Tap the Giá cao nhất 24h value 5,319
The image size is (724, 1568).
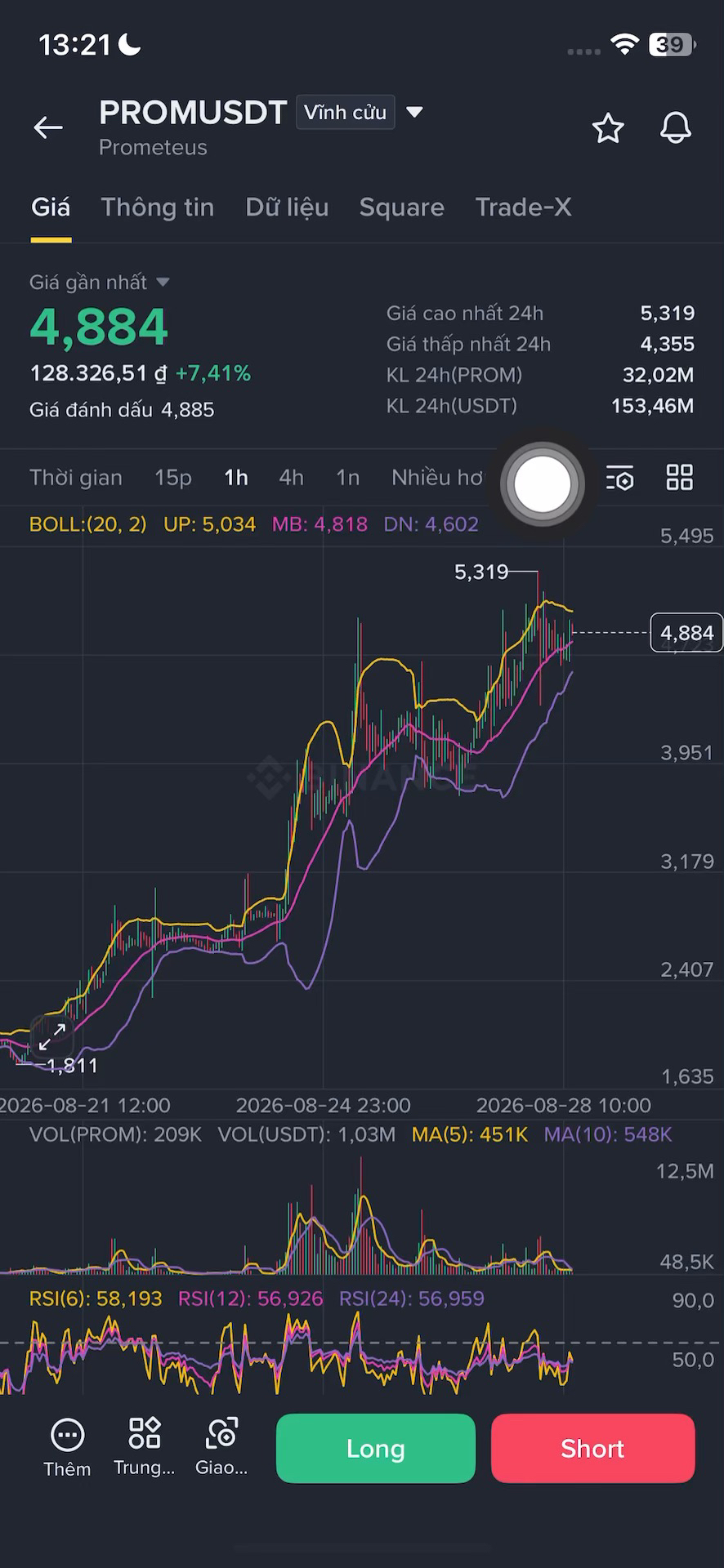[x=668, y=313]
